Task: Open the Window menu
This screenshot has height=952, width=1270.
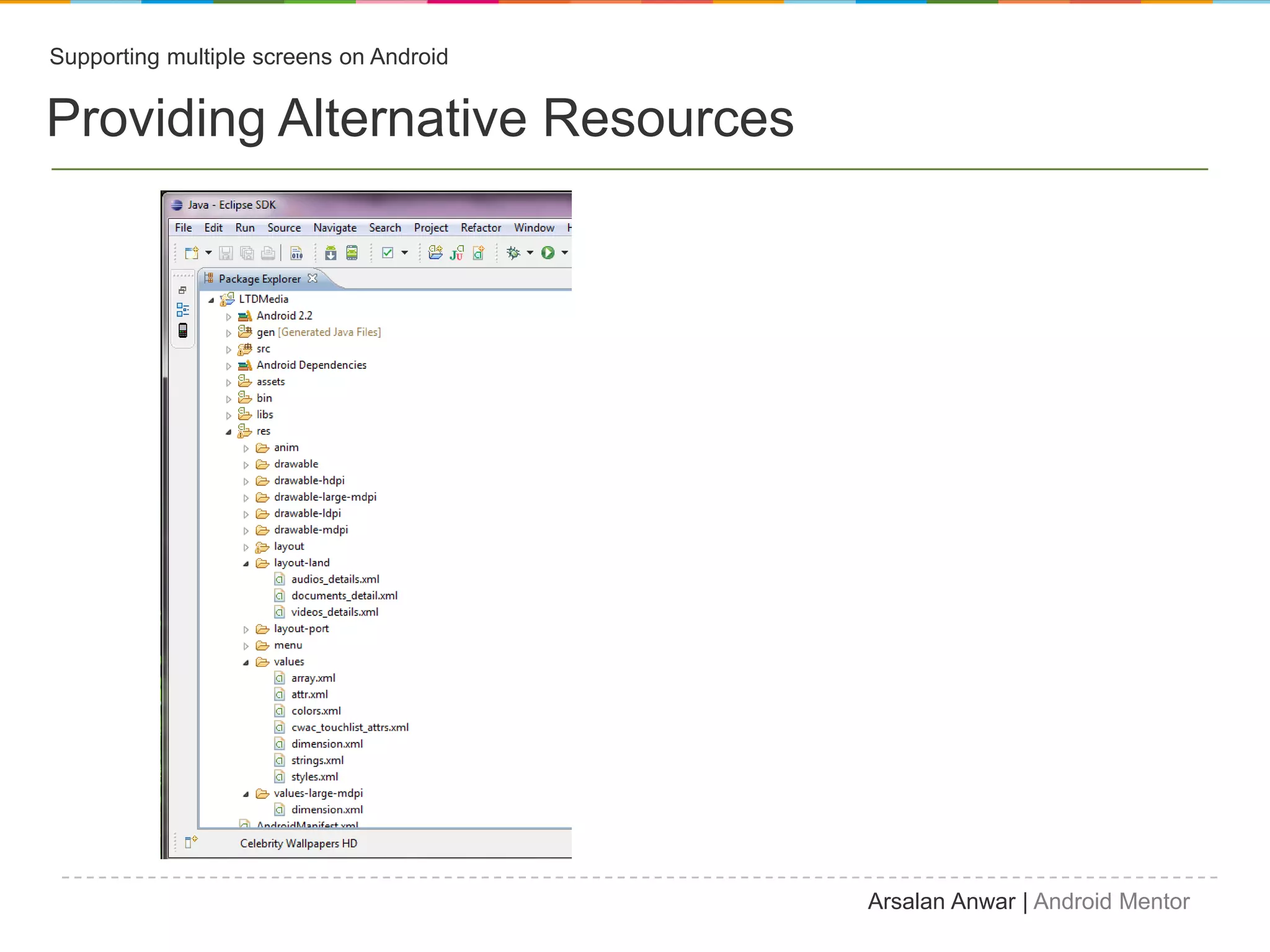Action: (534, 228)
